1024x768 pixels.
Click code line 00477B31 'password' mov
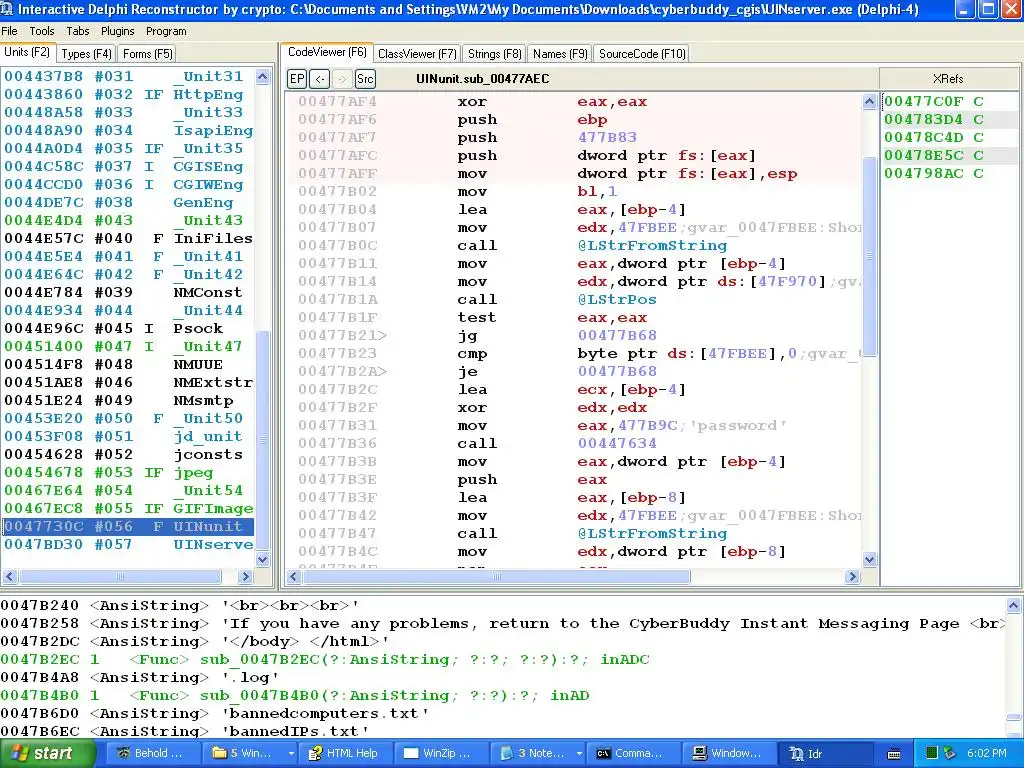point(574,426)
